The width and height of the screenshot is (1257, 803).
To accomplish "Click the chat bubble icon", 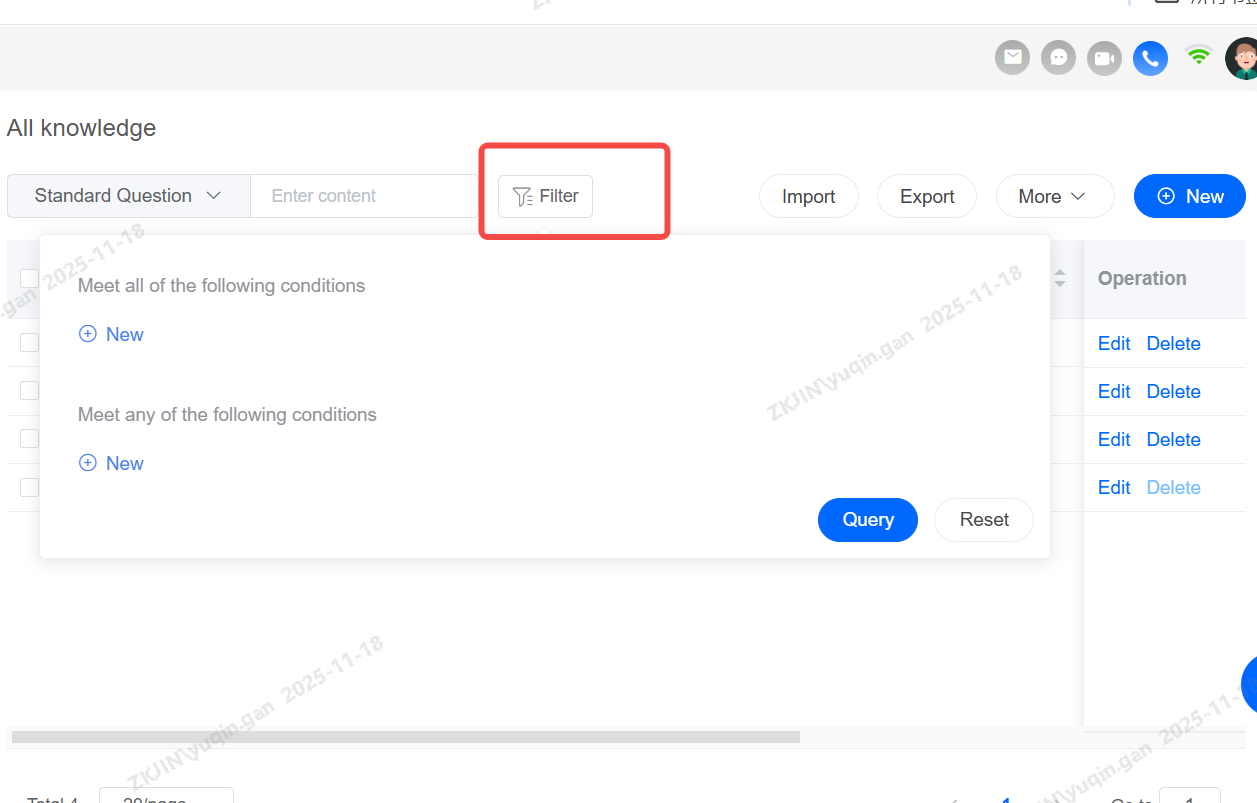I will coord(1058,58).
